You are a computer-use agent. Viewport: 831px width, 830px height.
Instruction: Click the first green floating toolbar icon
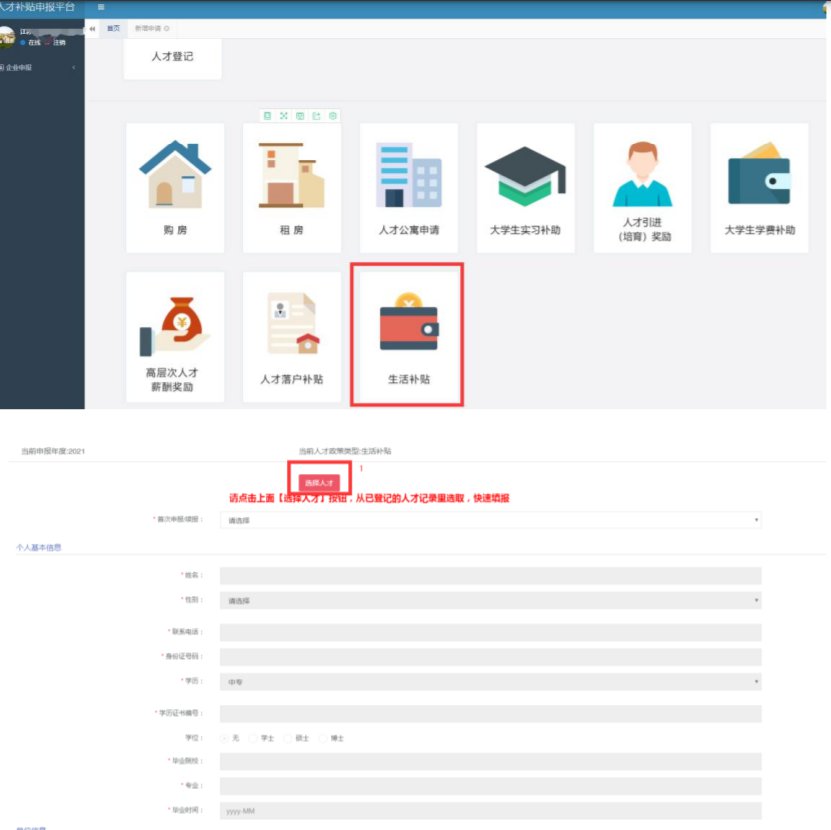268,116
